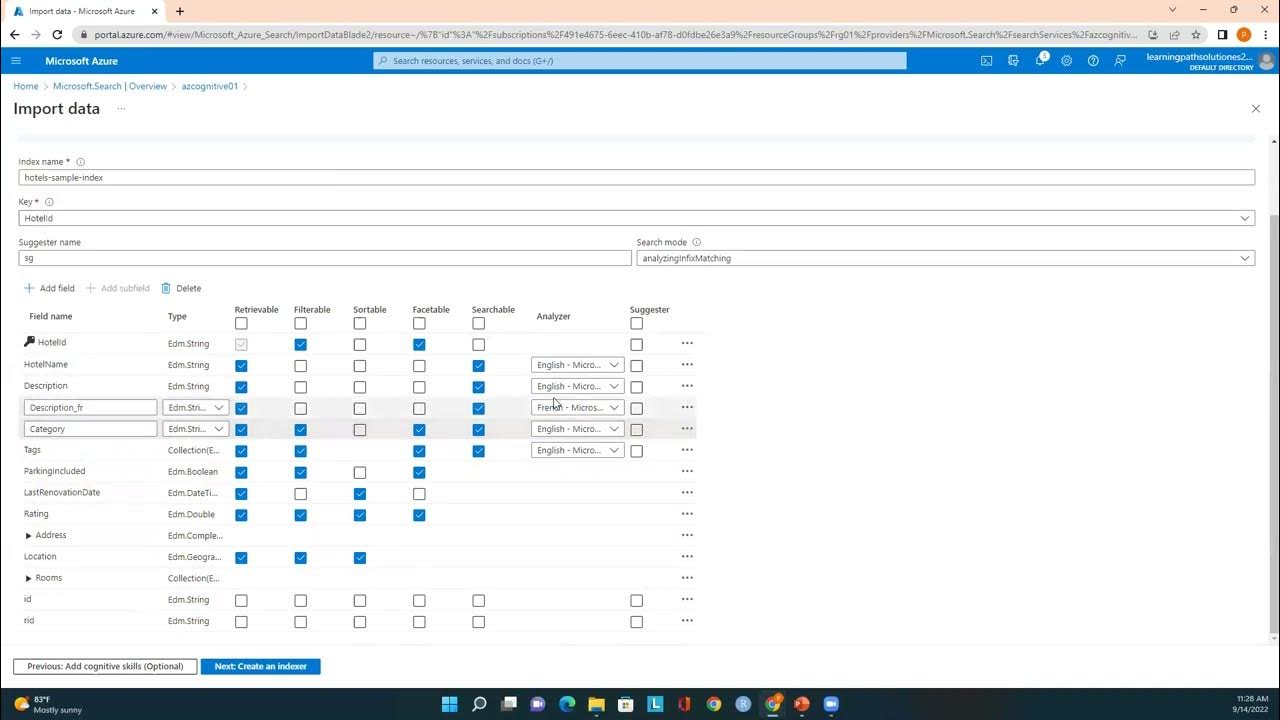Image resolution: width=1280 pixels, height=720 pixels.
Task: Open the Help question mark icon
Action: point(1093,61)
